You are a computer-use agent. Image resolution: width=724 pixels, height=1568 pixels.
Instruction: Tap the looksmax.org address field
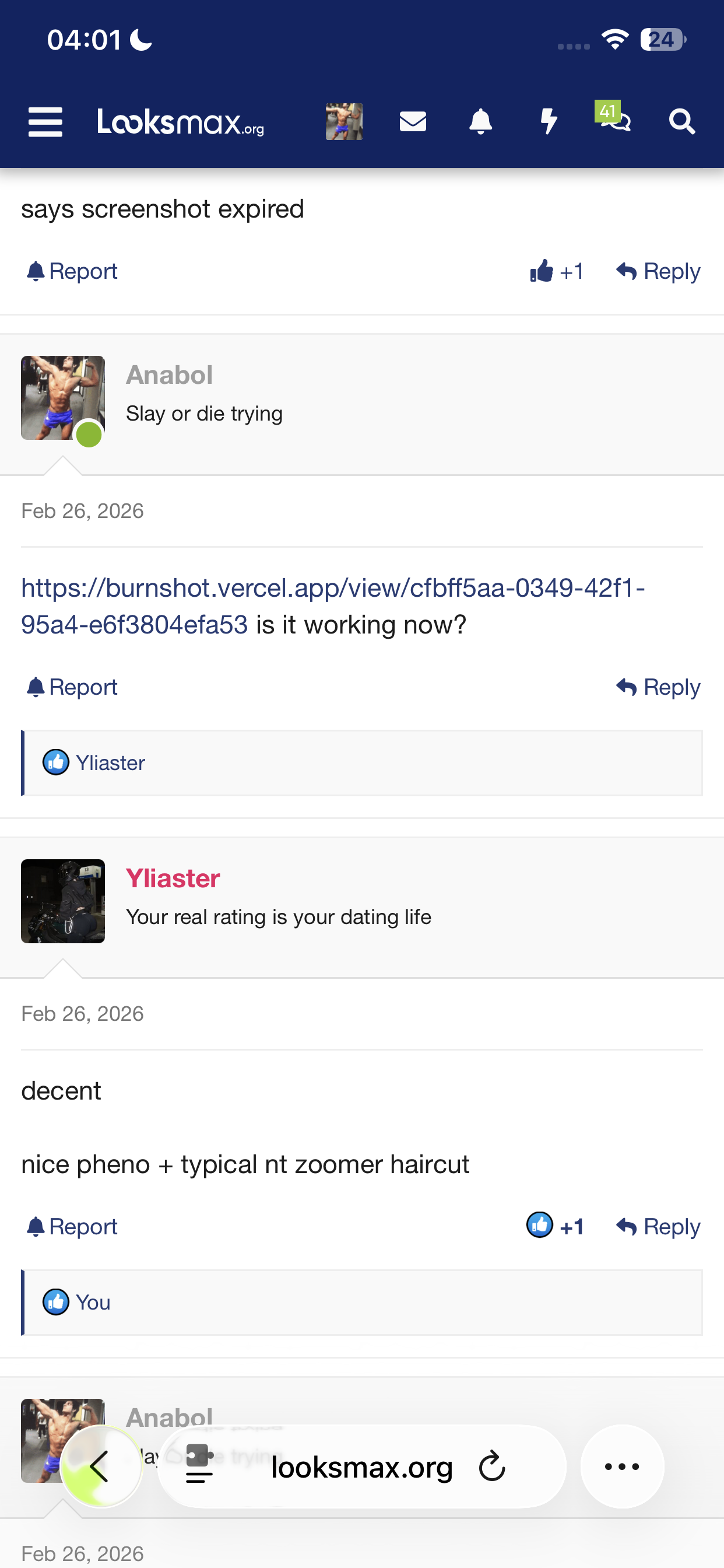click(361, 1468)
